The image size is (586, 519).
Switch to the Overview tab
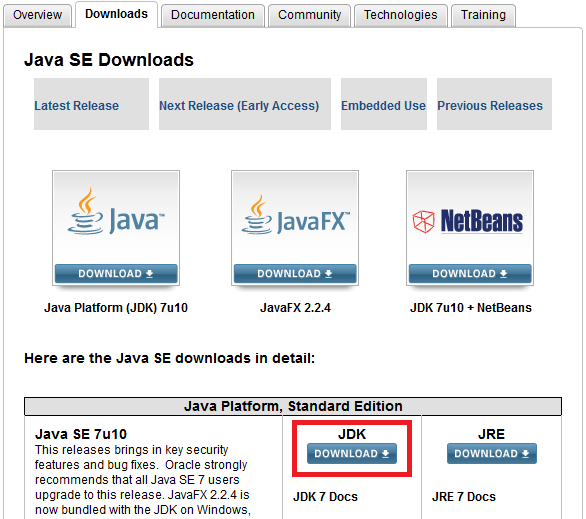tap(37, 15)
